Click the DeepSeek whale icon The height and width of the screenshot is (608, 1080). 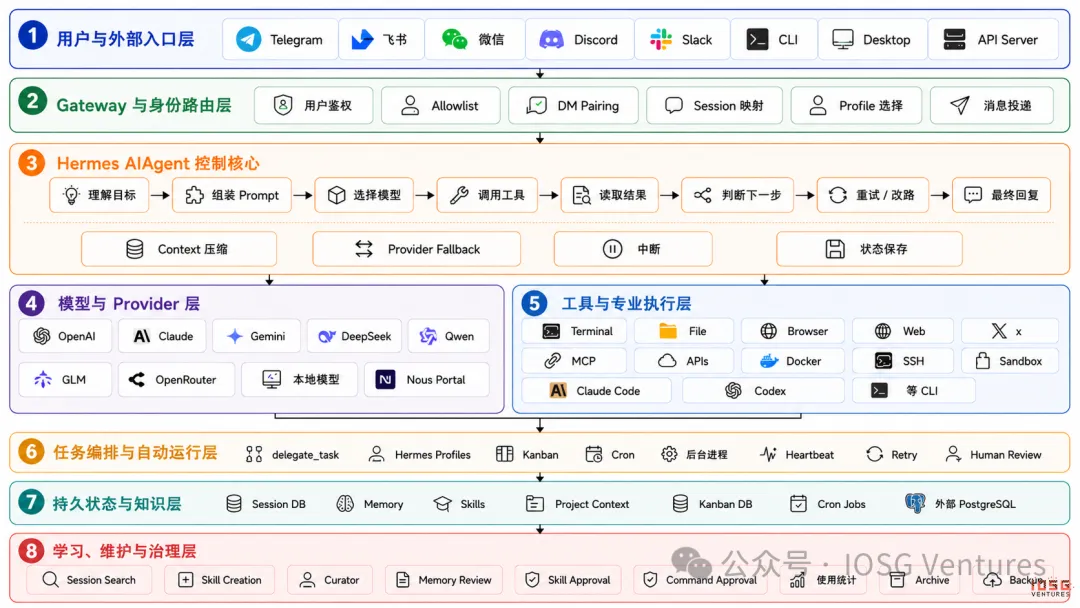pos(326,336)
